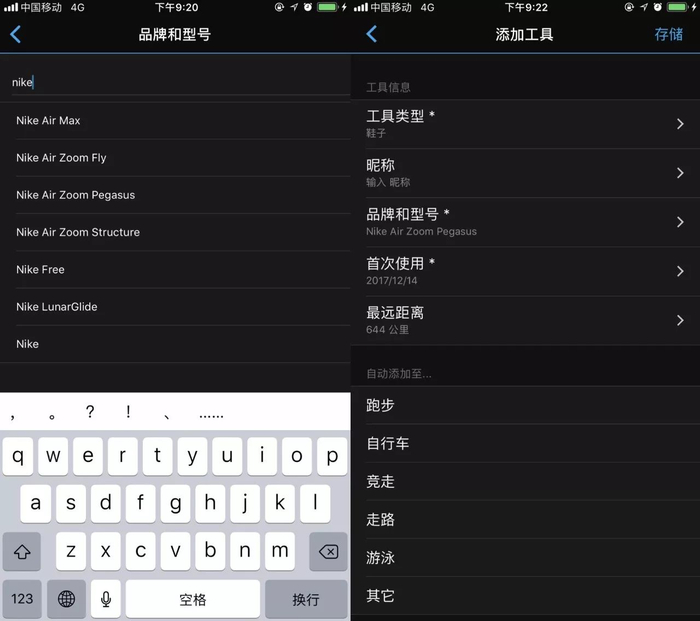Save the tool with 存储
This screenshot has width=700, height=621.
coord(668,34)
